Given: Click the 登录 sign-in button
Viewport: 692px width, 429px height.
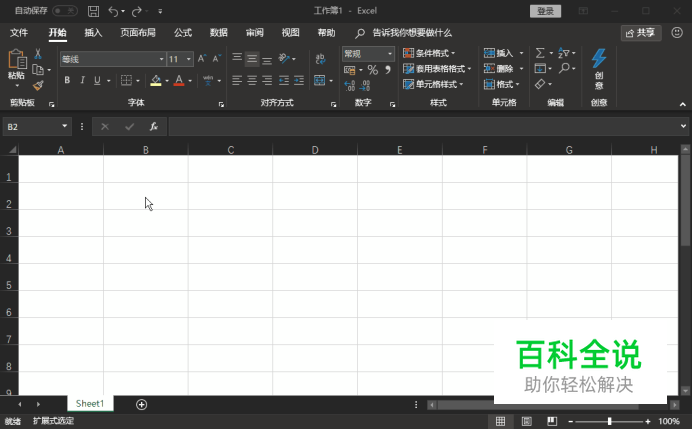Looking at the screenshot, I should coord(544,11).
